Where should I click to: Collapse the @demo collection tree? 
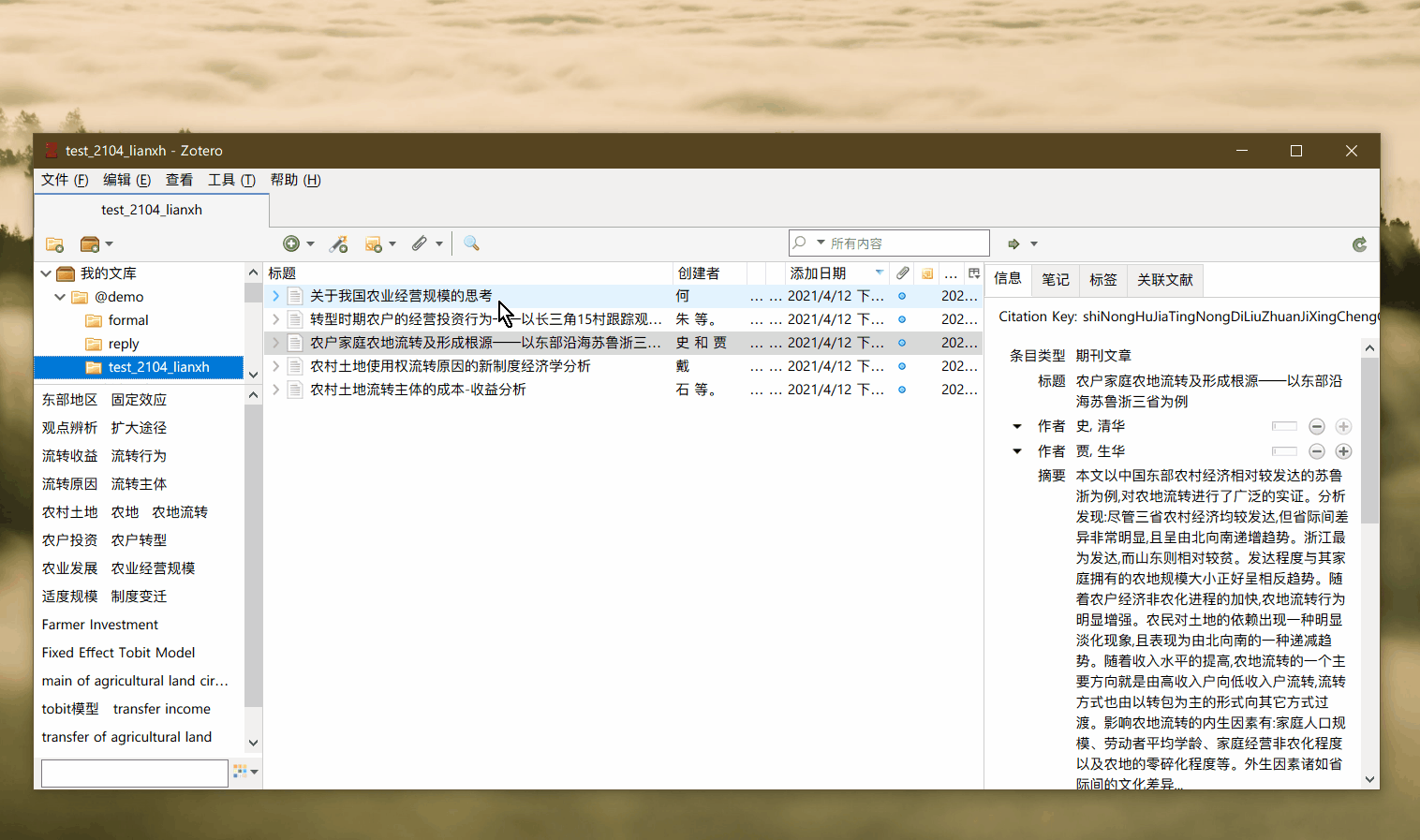coord(60,297)
